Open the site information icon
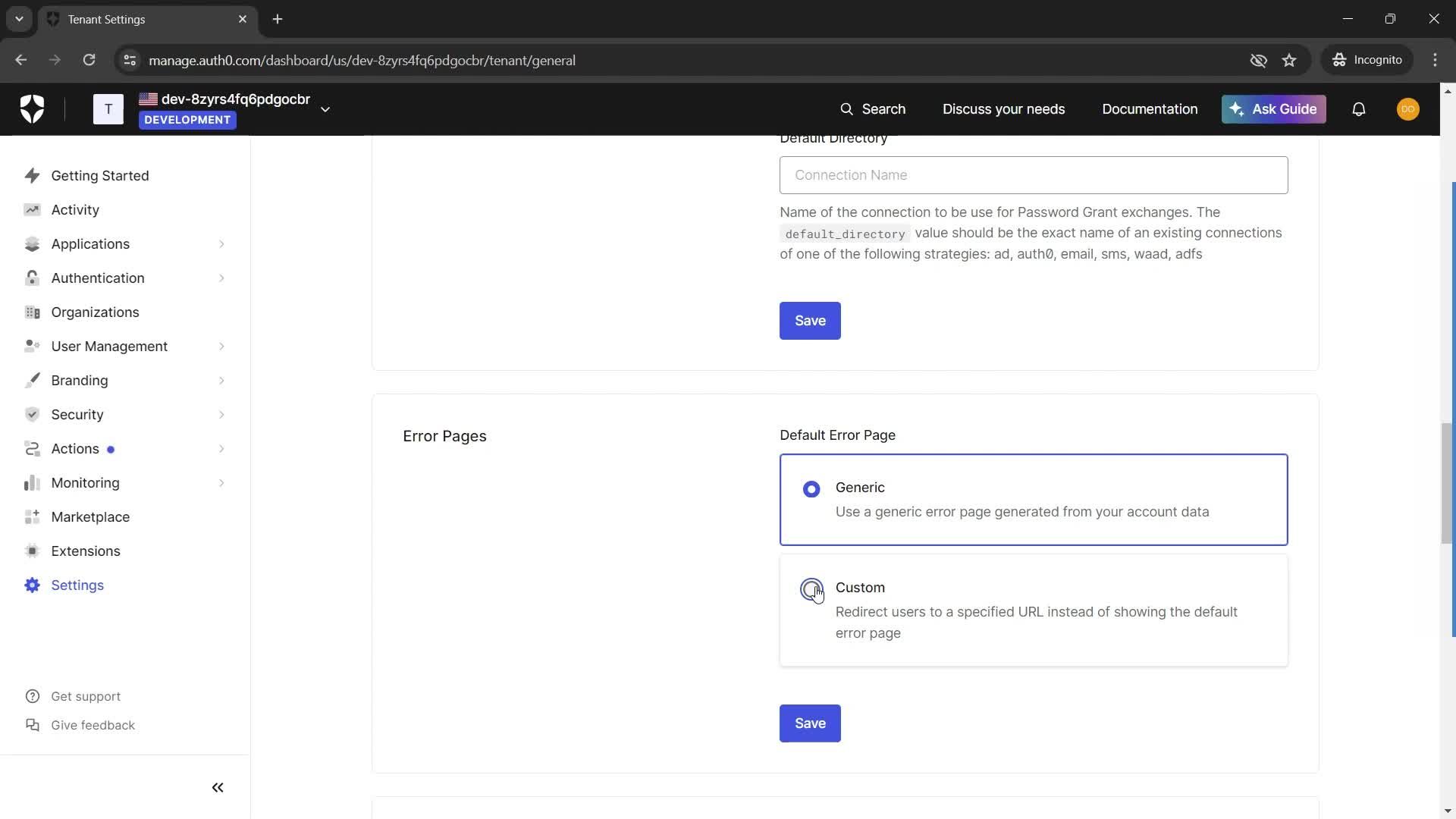The height and width of the screenshot is (819, 1456). point(130,60)
